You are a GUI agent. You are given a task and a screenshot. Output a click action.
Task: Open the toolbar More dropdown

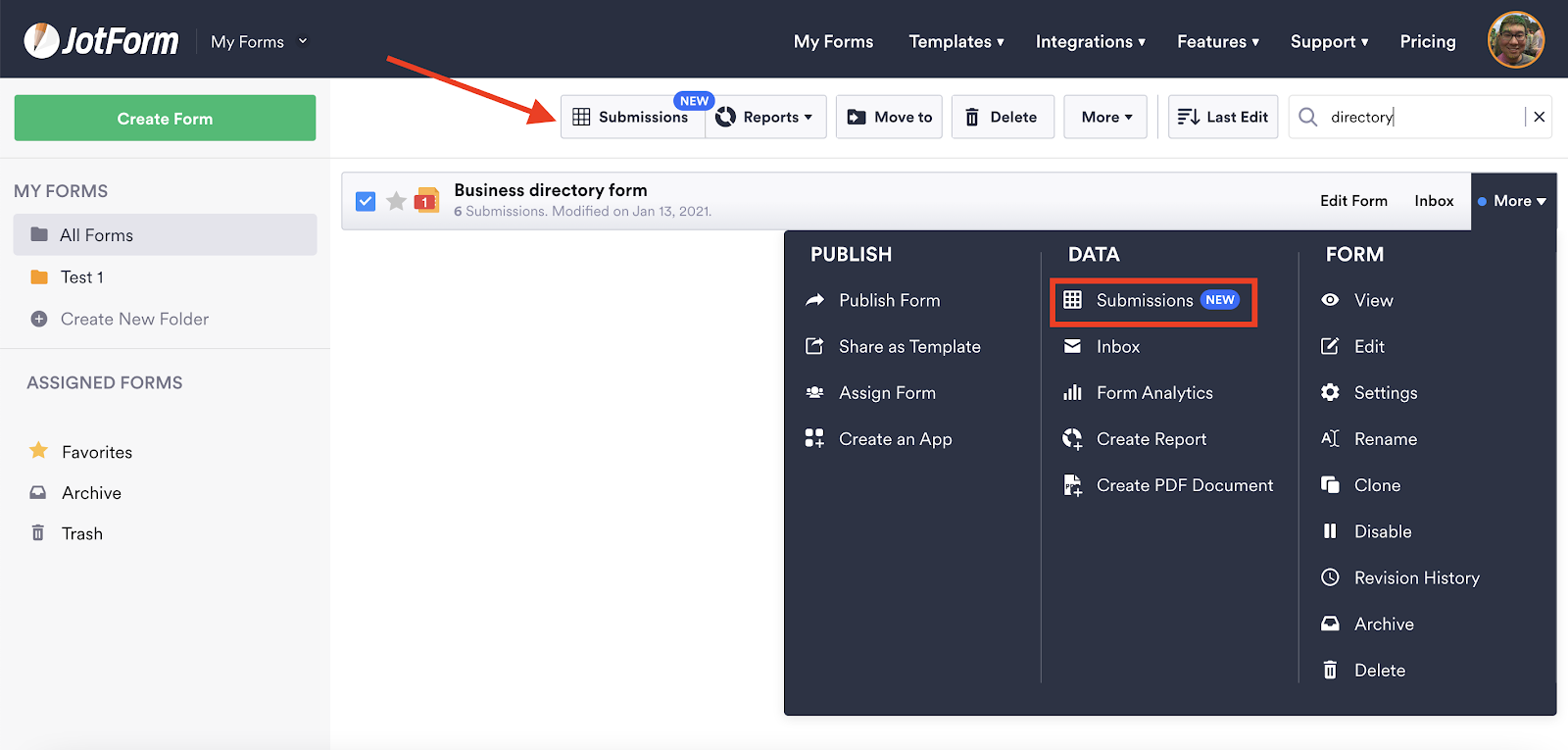(1105, 117)
